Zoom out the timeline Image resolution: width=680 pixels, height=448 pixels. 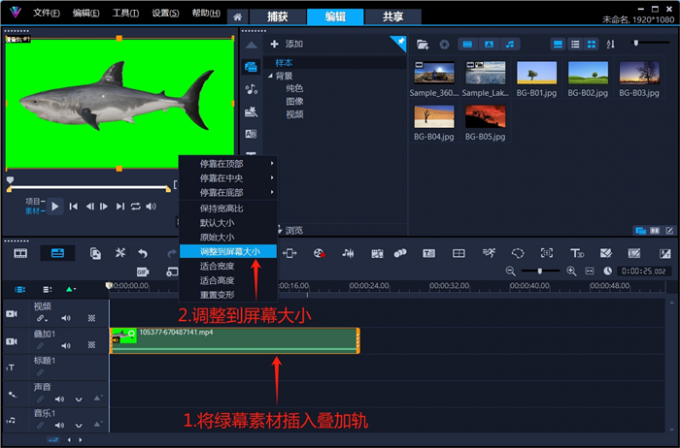(510, 271)
